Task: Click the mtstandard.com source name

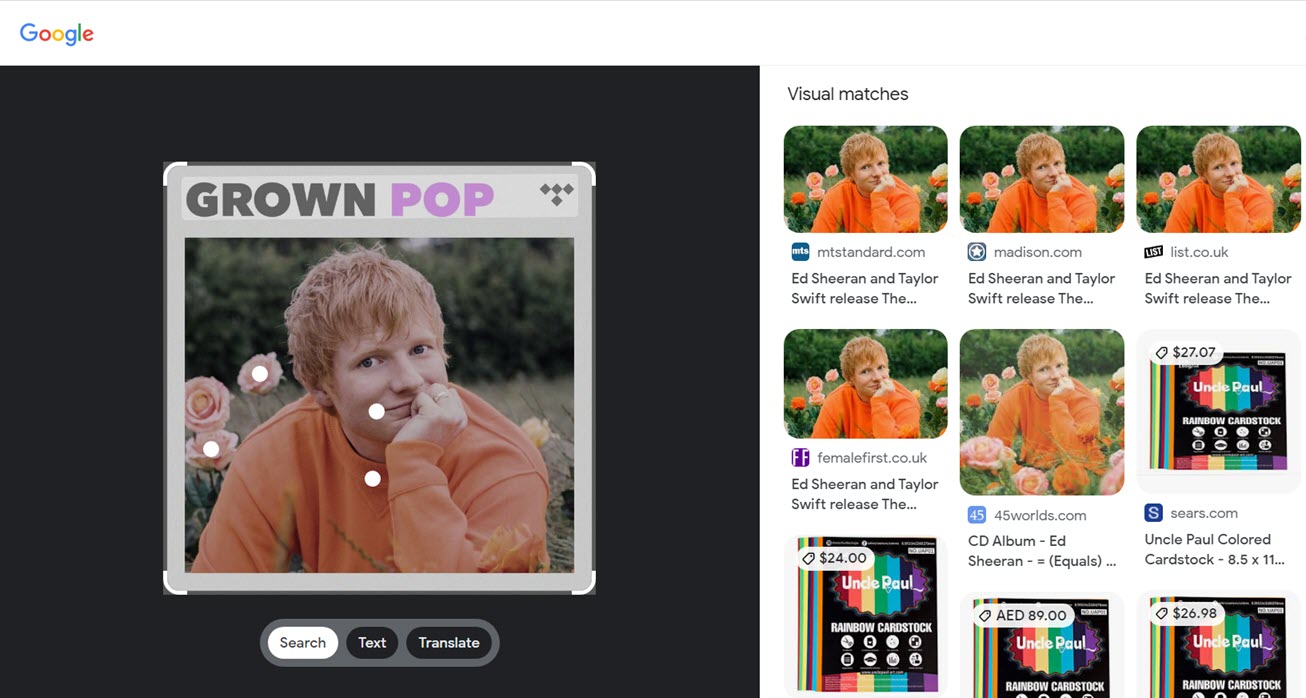Action: [x=871, y=252]
